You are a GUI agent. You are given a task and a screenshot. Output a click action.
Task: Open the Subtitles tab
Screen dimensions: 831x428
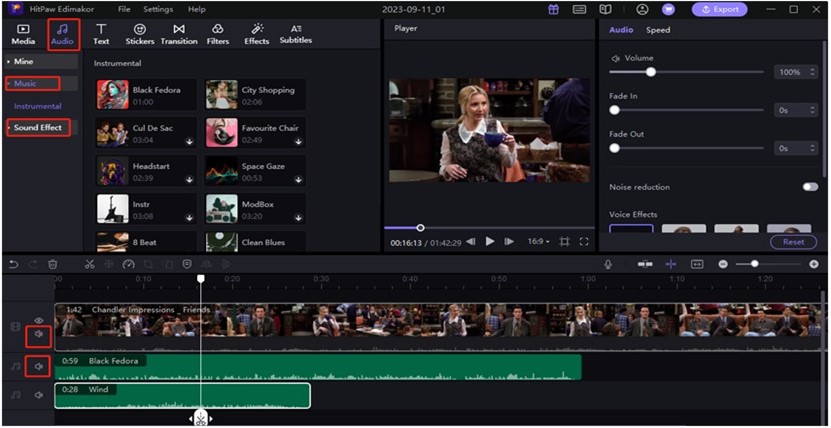pyautogui.click(x=296, y=34)
